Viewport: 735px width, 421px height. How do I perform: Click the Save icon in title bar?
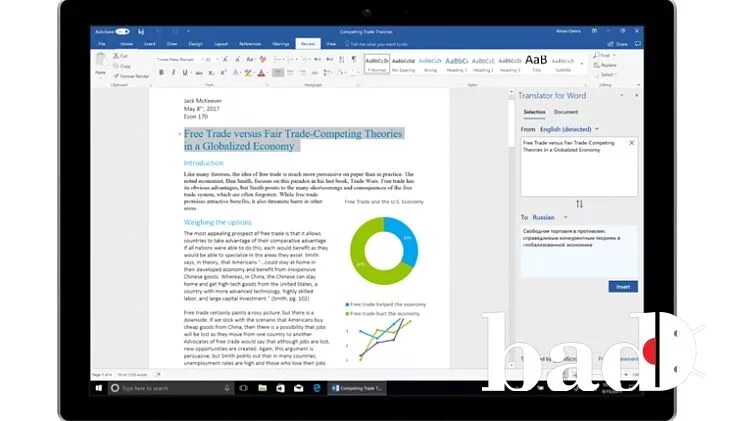pos(141,31)
